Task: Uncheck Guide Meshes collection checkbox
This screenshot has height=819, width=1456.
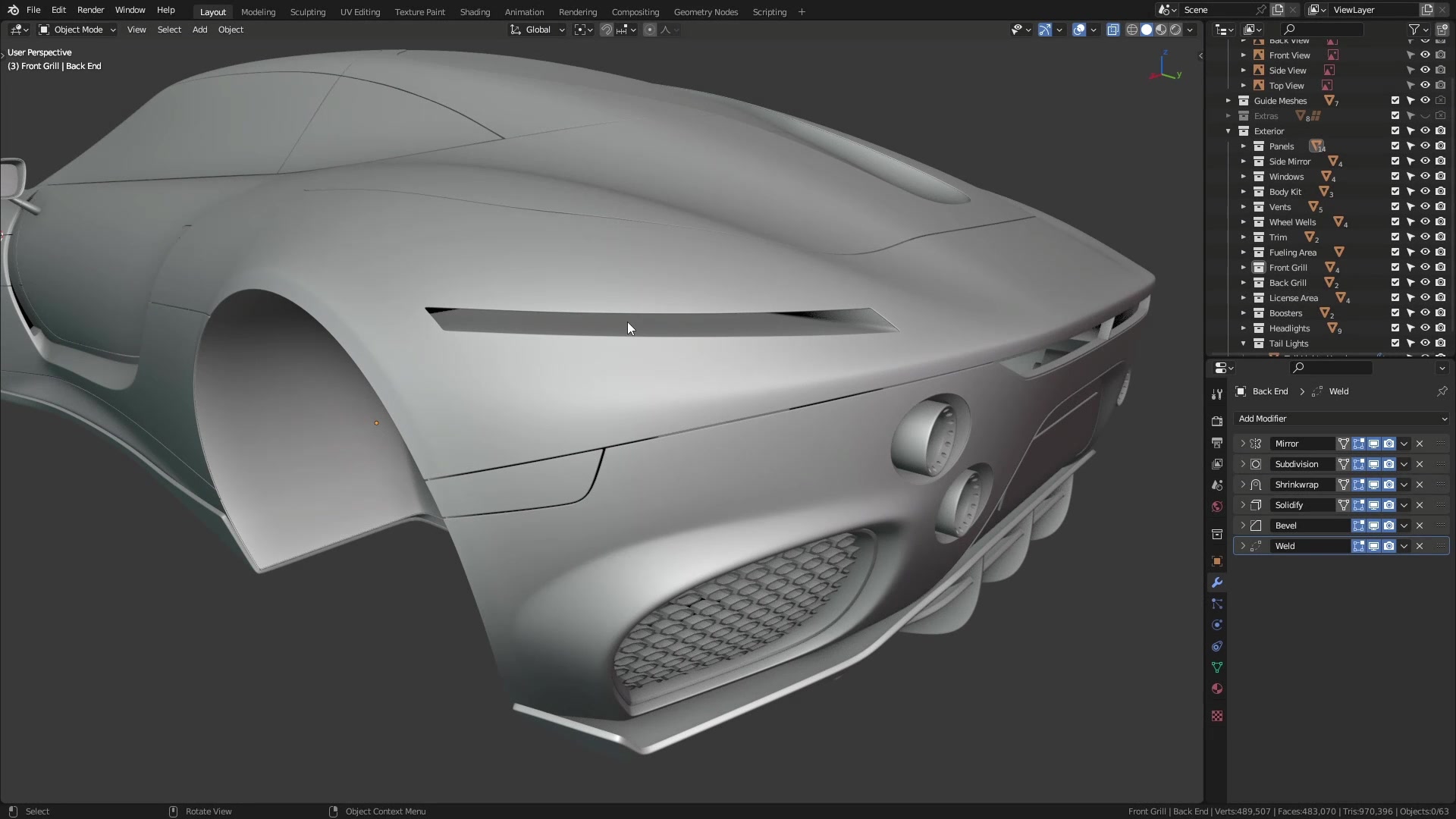Action: point(1395,100)
